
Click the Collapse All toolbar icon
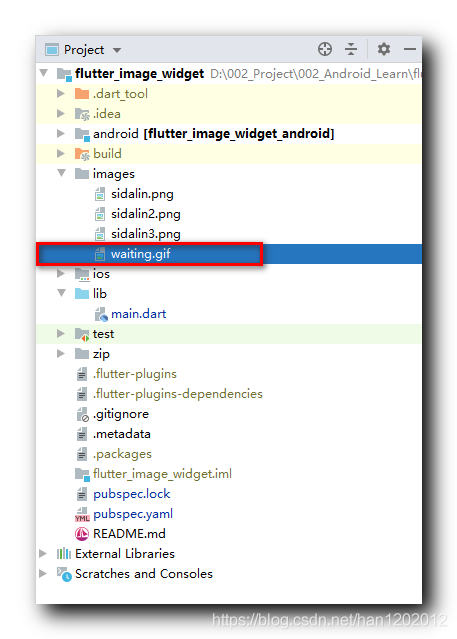click(x=351, y=49)
